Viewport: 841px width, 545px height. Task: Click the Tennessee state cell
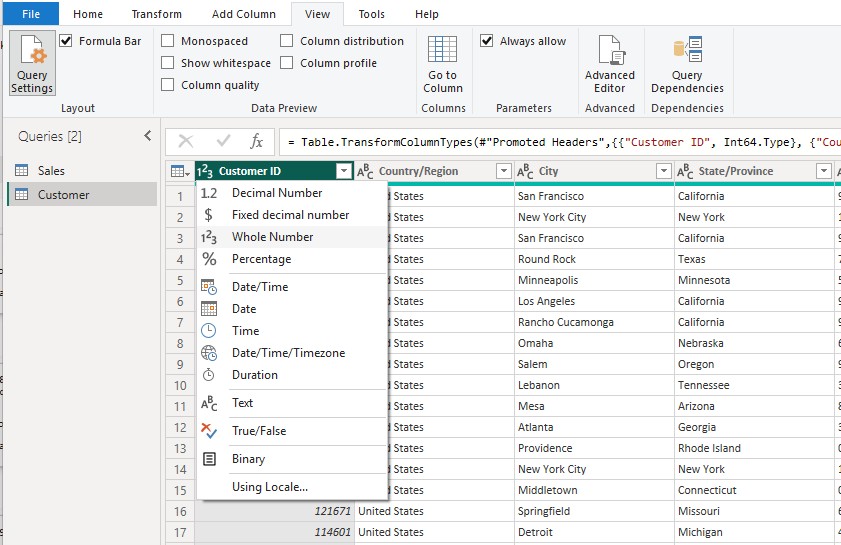[754, 385]
